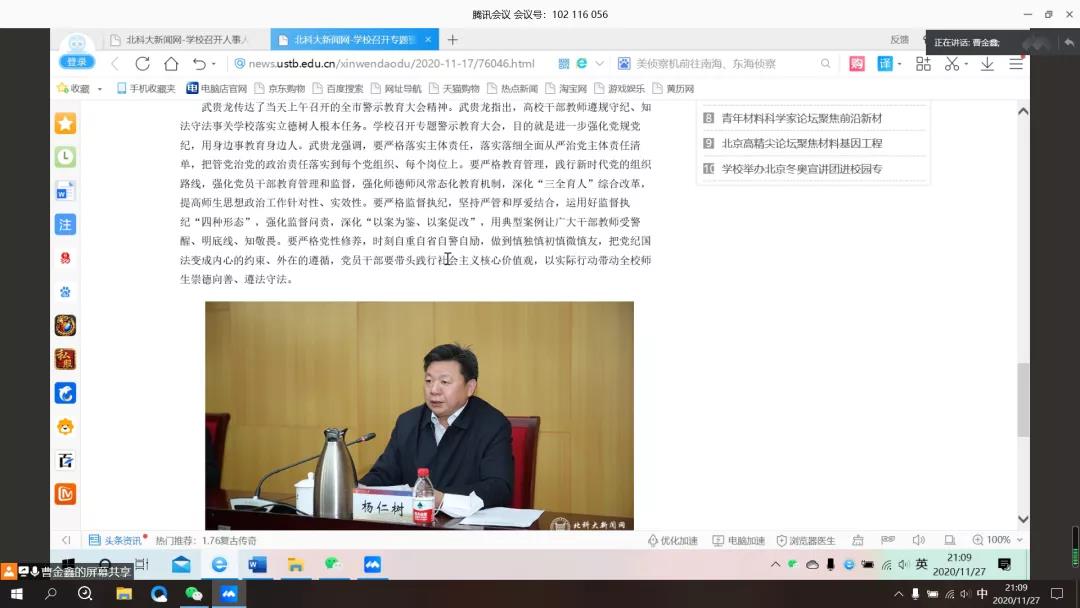Click the scrollbar up arrow
The width and height of the screenshot is (1080, 608).
click(x=1024, y=112)
